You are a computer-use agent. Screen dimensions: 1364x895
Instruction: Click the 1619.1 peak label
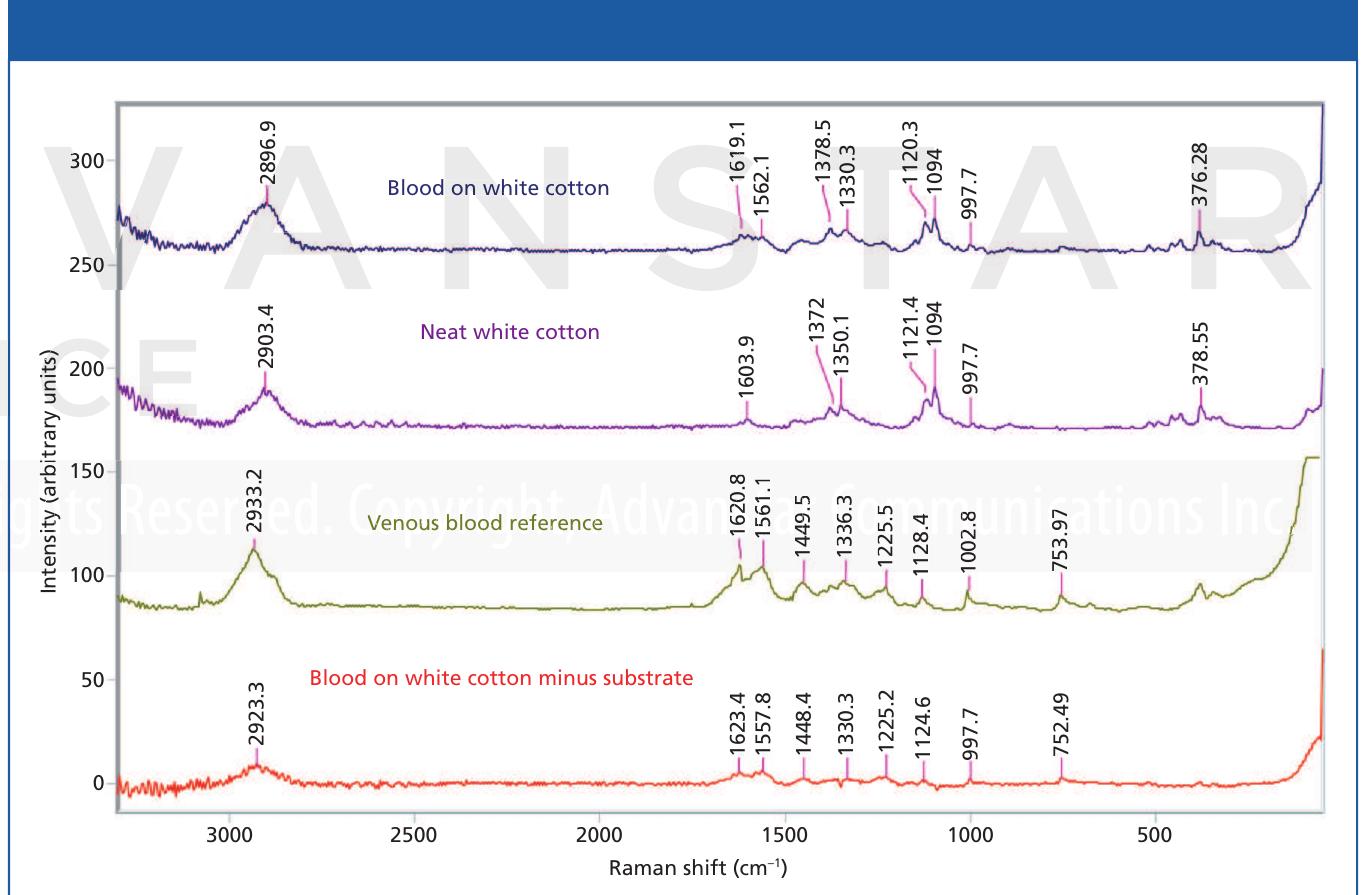tap(738, 153)
